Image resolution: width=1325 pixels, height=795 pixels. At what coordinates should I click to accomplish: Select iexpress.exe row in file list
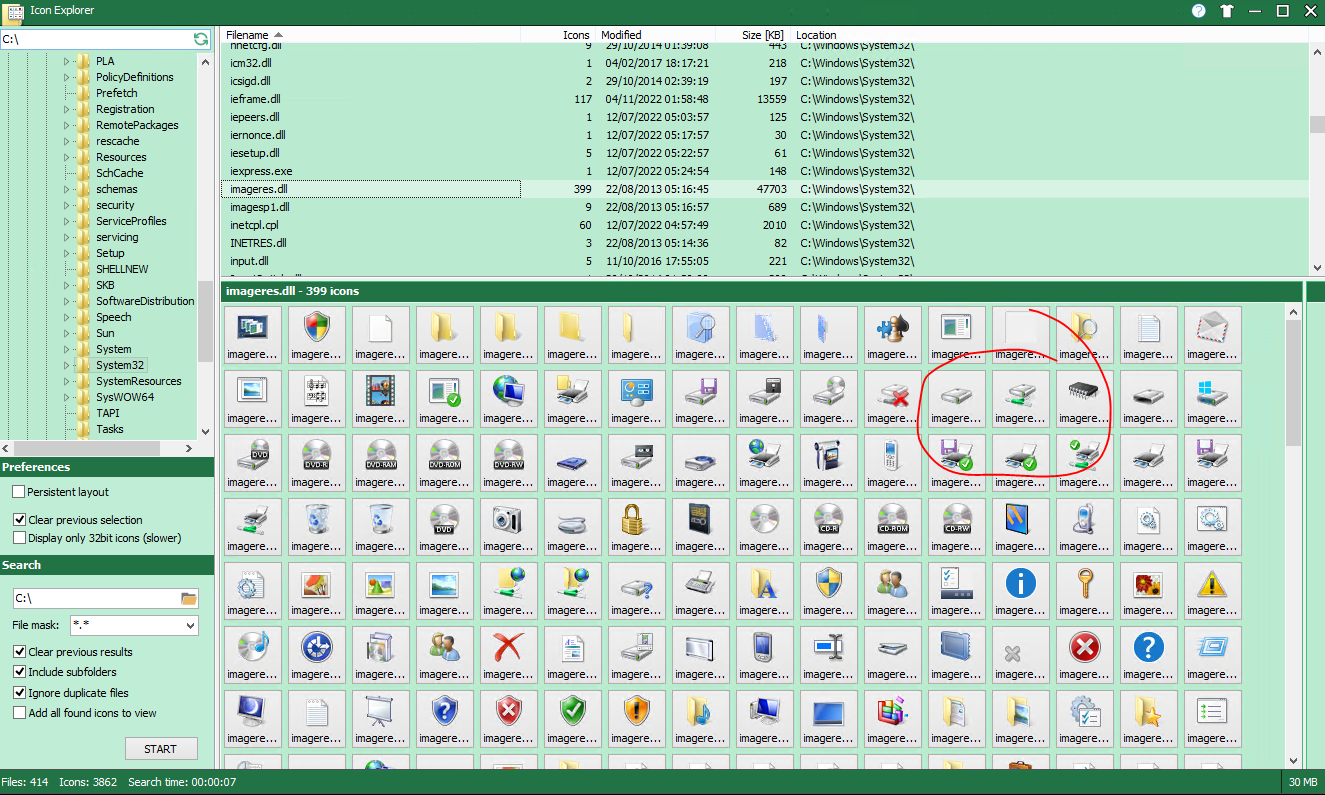[x=765, y=171]
